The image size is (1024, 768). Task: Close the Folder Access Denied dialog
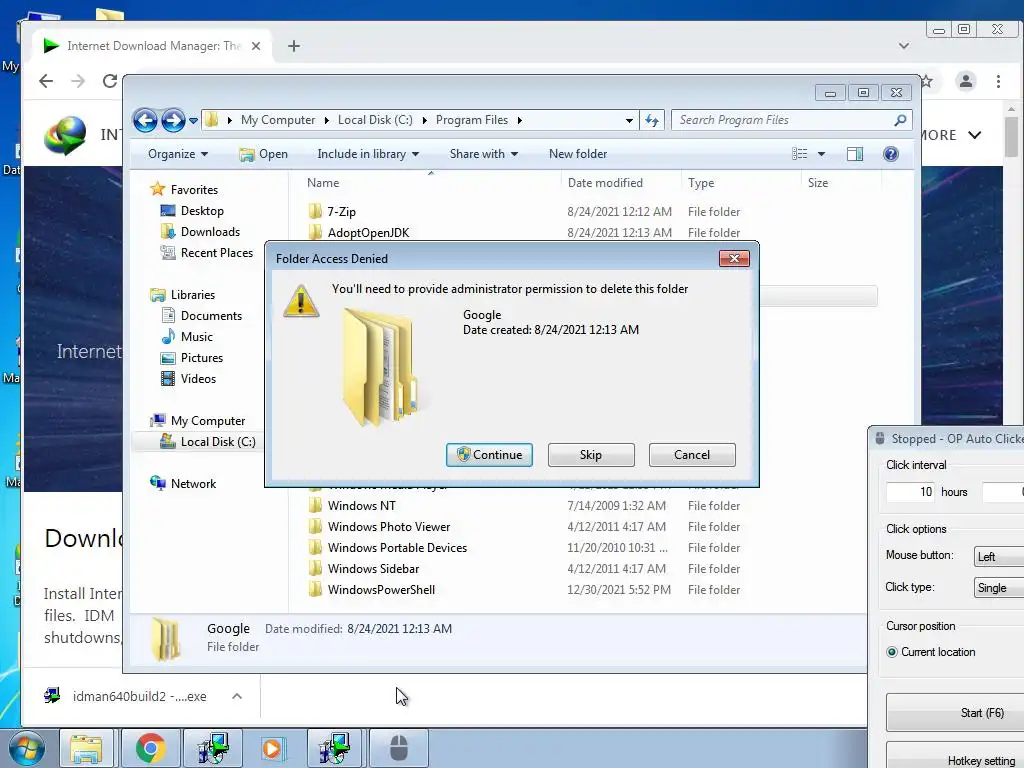click(x=734, y=259)
